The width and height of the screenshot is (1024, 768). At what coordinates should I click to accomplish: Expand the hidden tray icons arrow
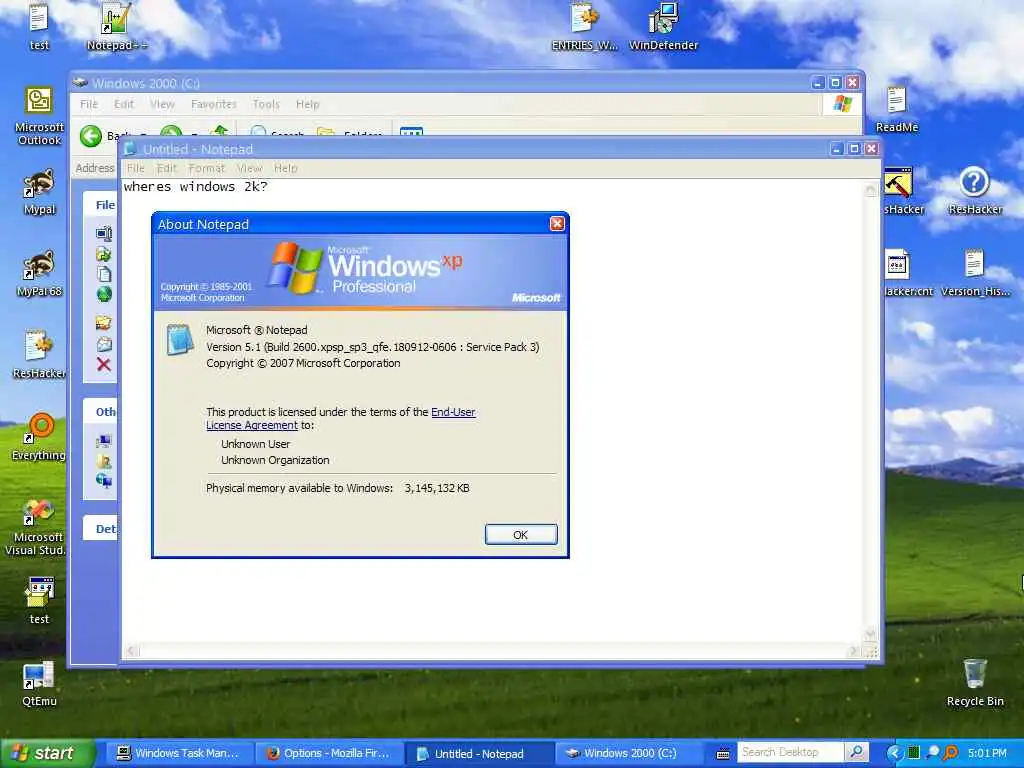[894, 753]
